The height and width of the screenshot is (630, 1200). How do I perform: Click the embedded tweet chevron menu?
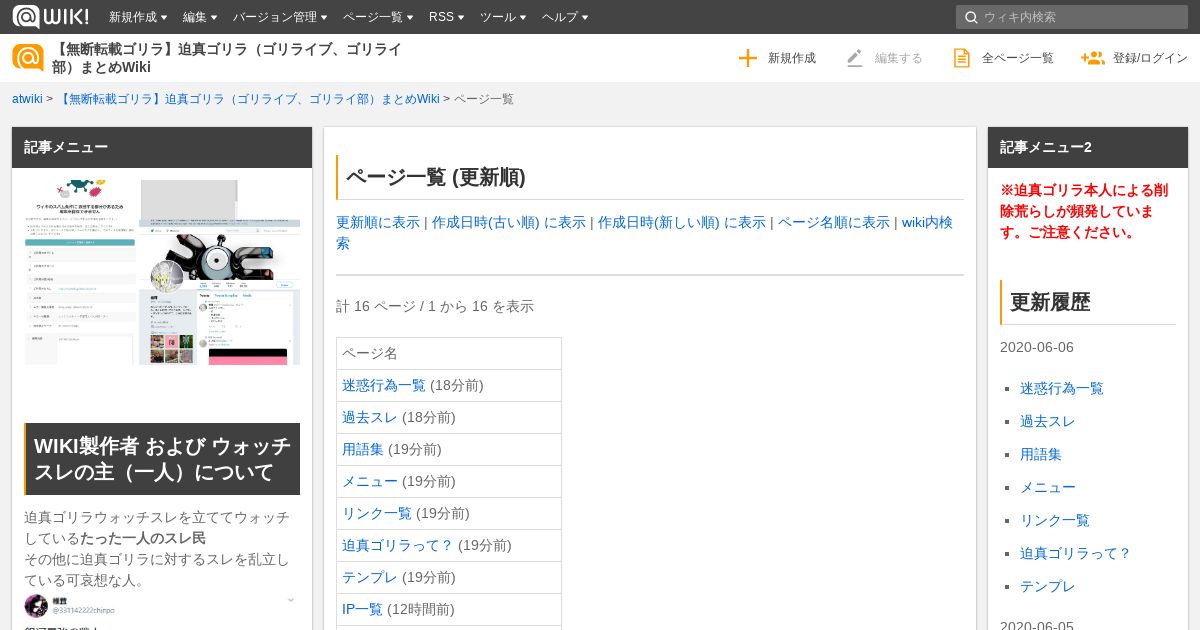[291, 600]
